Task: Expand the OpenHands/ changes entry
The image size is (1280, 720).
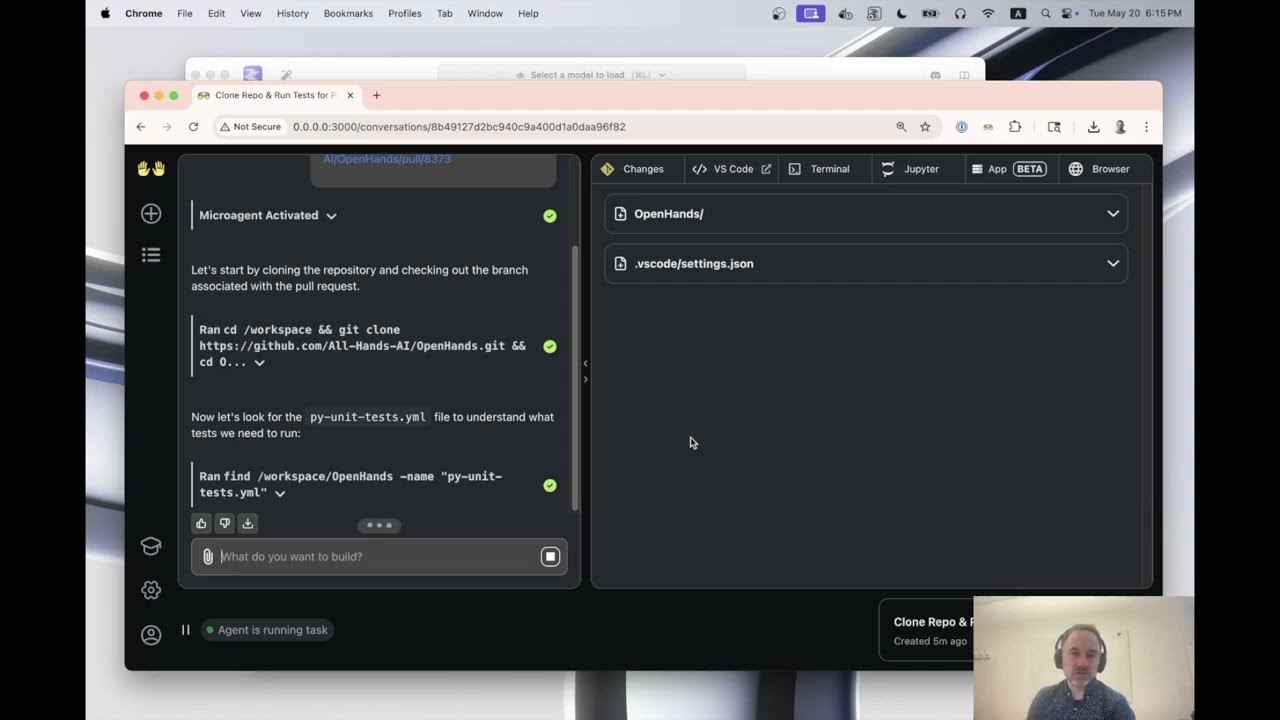Action: tap(1113, 214)
